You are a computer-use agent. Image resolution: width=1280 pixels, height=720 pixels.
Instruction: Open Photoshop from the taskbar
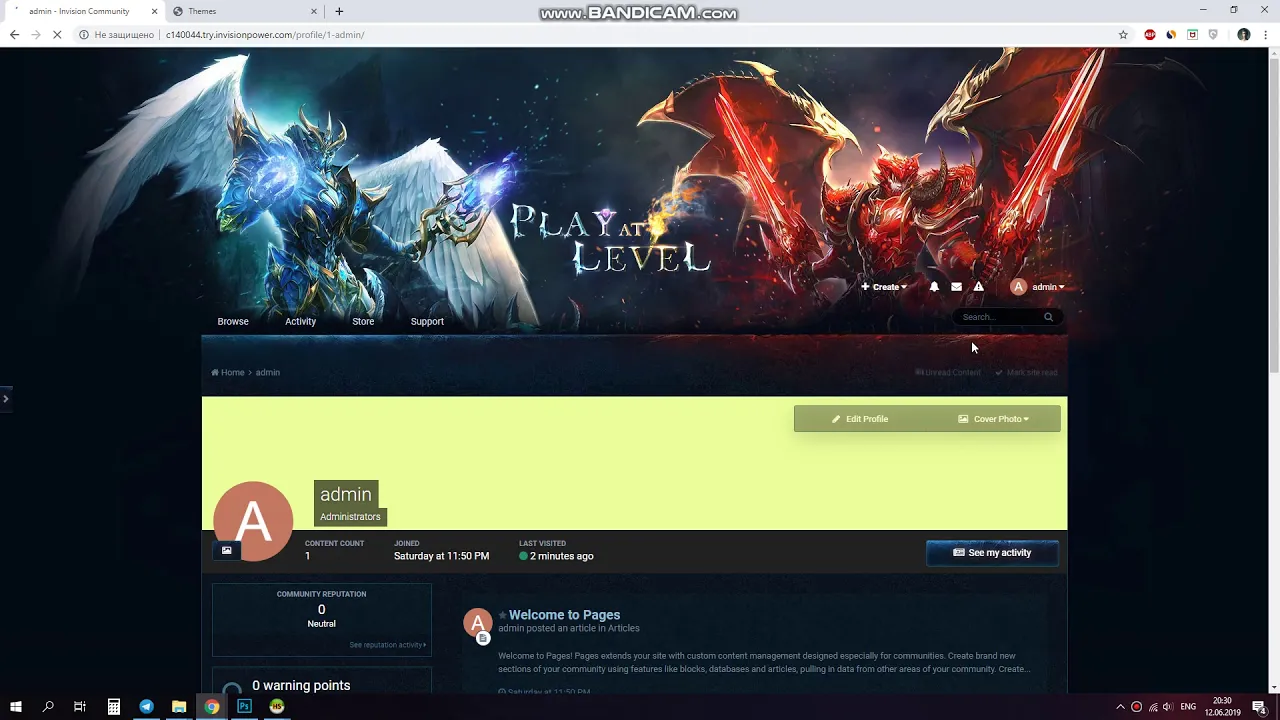244,707
